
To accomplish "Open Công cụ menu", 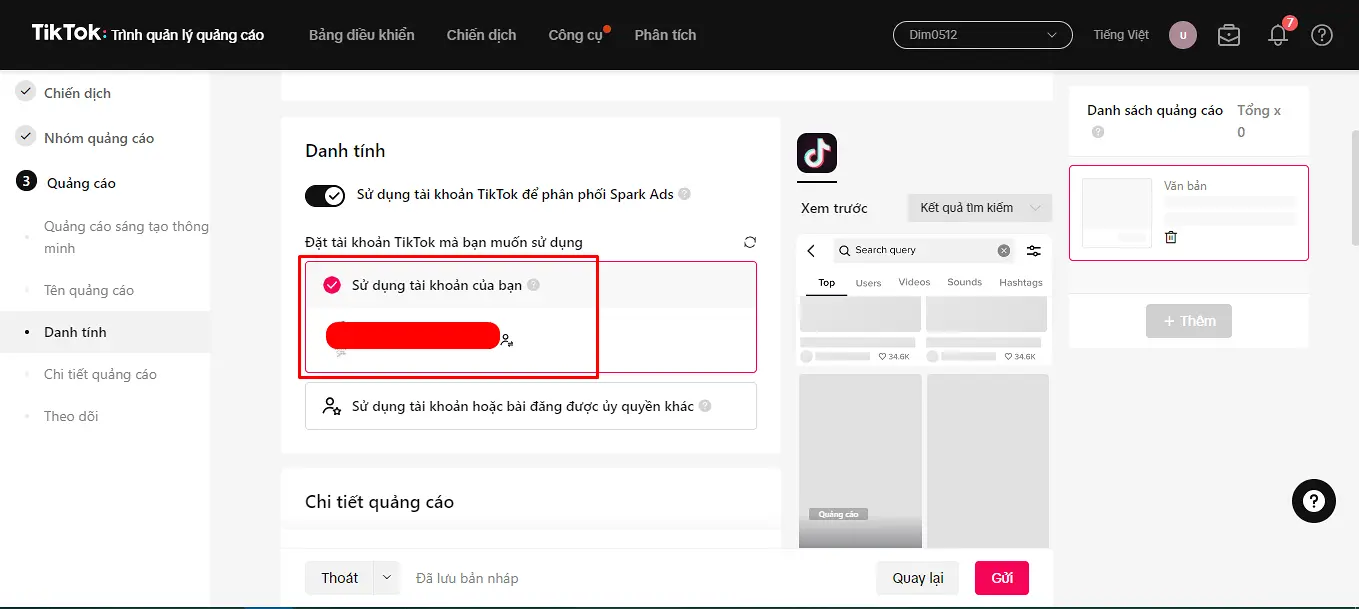I will [x=576, y=35].
